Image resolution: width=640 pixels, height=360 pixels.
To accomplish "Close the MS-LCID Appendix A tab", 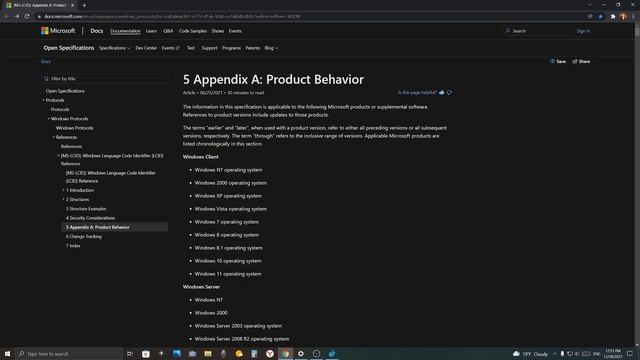I will point(72,5).
